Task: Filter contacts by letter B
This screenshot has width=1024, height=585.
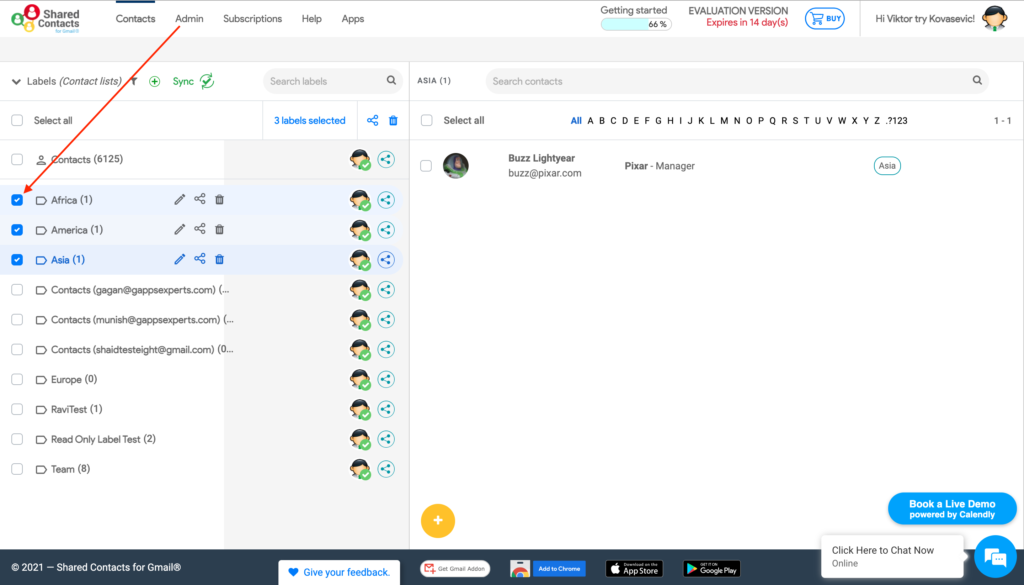Action: 602,121
